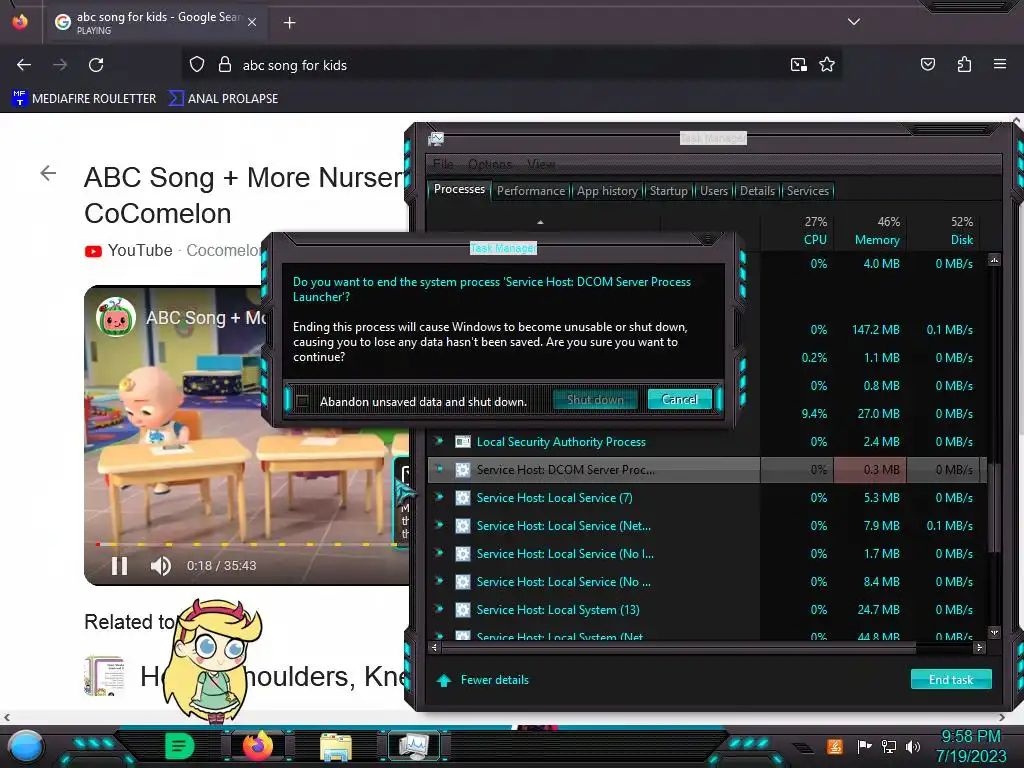This screenshot has width=1024, height=768.
Task: Click gear icon of Service Host: Local Service (7)
Action: click(462, 498)
